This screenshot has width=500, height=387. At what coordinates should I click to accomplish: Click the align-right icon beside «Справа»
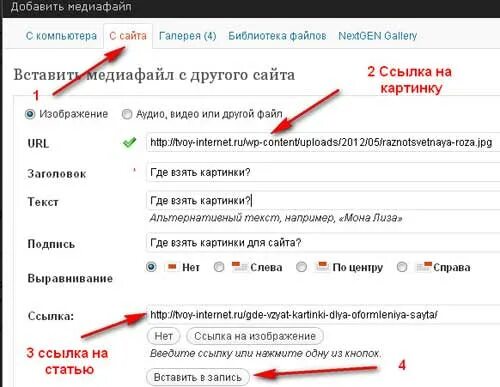point(424,267)
